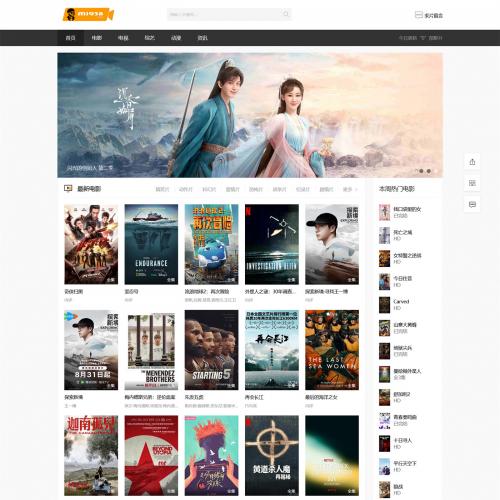Open the 迦南孤儿 poster
Screen dimensions: 500x500
pyautogui.click(x=91, y=456)
